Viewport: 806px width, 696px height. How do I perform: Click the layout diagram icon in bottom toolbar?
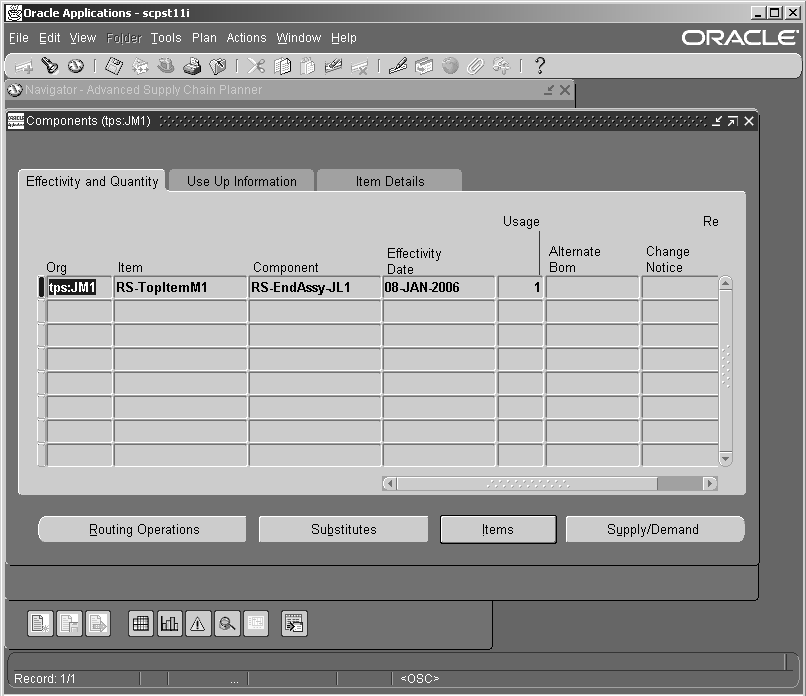(255, 624)
